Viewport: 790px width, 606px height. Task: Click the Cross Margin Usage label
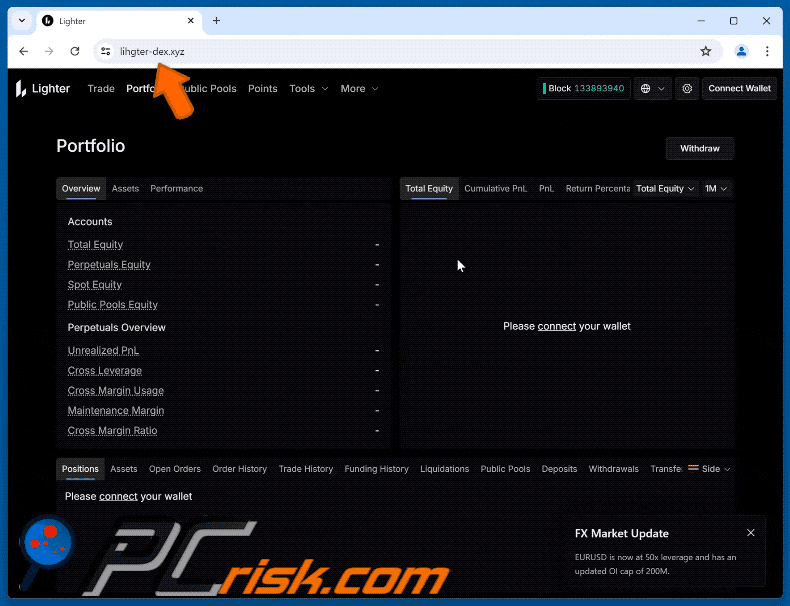click(116, 391)
